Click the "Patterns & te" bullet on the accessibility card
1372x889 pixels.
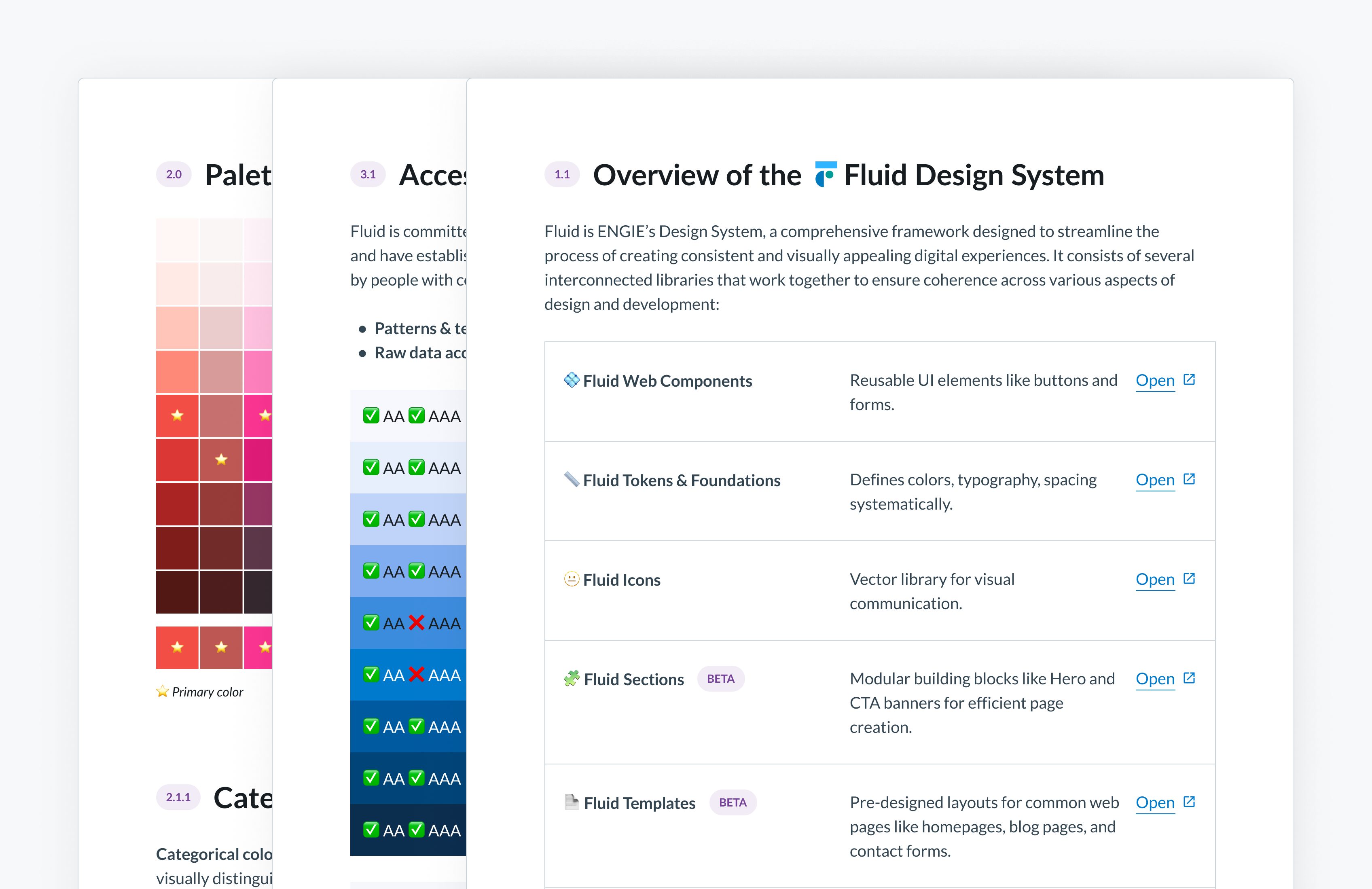tap(420, 328)
